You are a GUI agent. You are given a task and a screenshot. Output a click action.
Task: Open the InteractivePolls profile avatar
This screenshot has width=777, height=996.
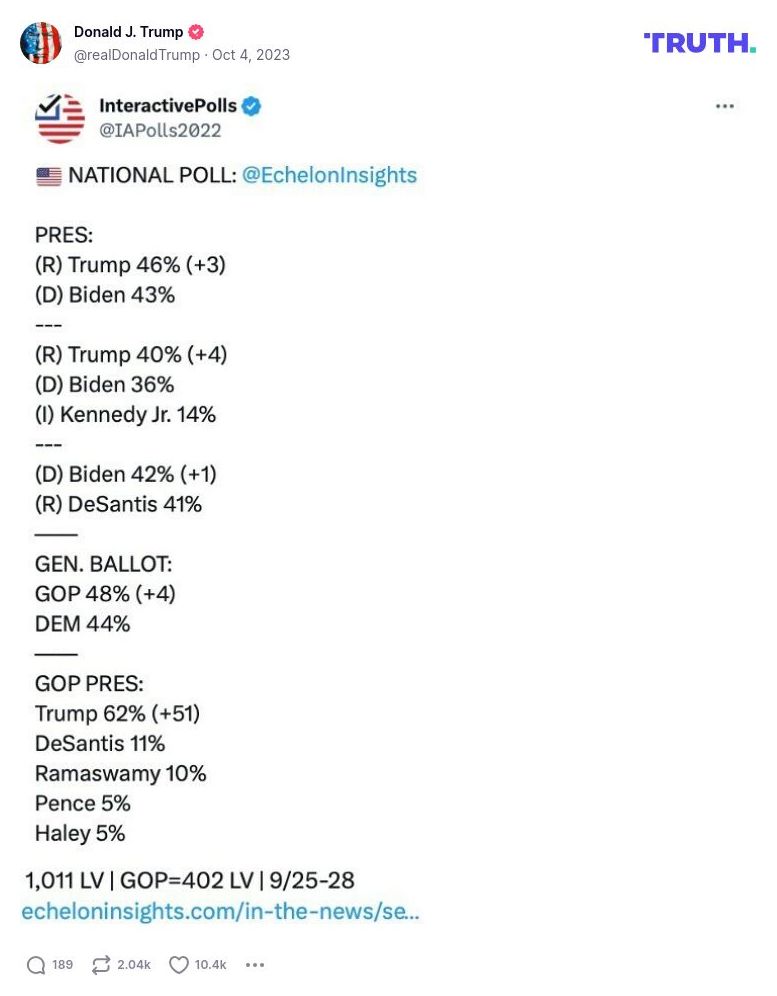tap(59, 117)
